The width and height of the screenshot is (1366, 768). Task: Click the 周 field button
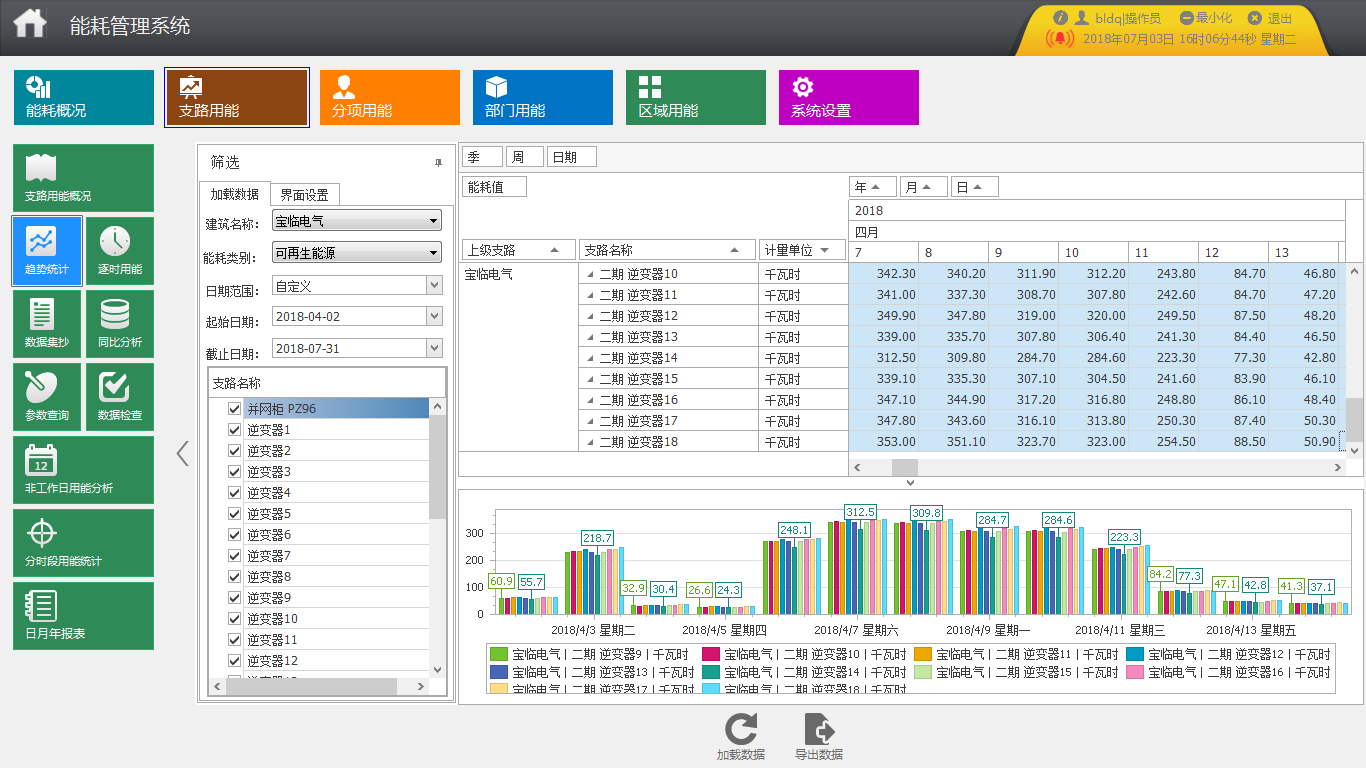click(x=525, y=157)
